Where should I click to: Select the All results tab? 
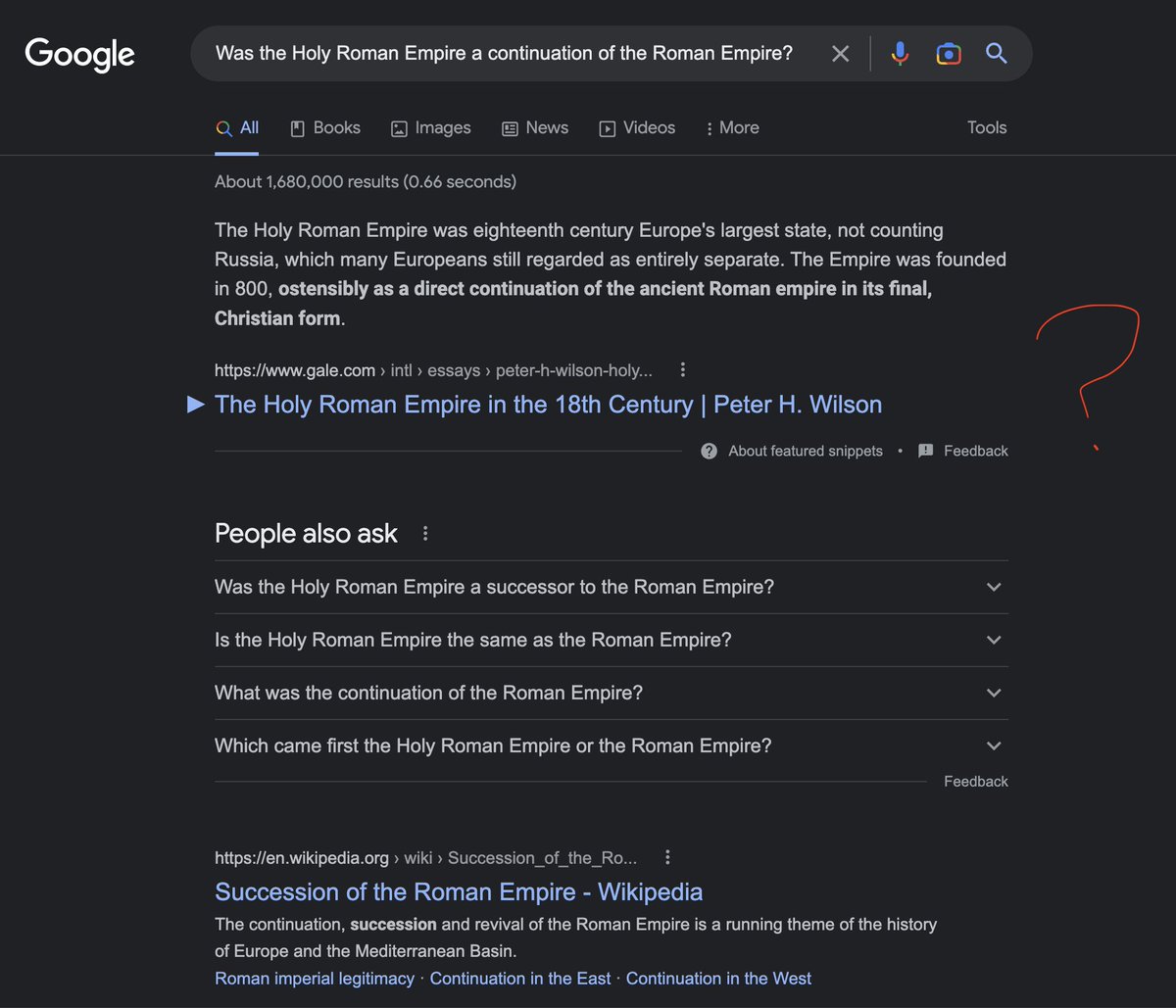point(237,128)
